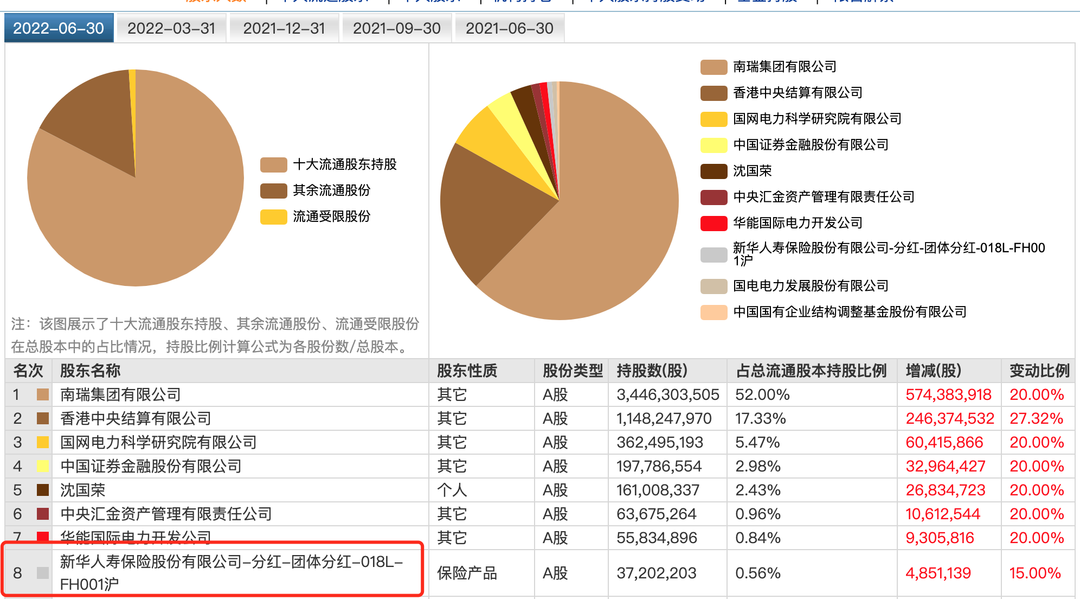This screenshot has width=1080, height=599.
Task: Select holding amount 362,495,193
Action: (x=660, y=443)
